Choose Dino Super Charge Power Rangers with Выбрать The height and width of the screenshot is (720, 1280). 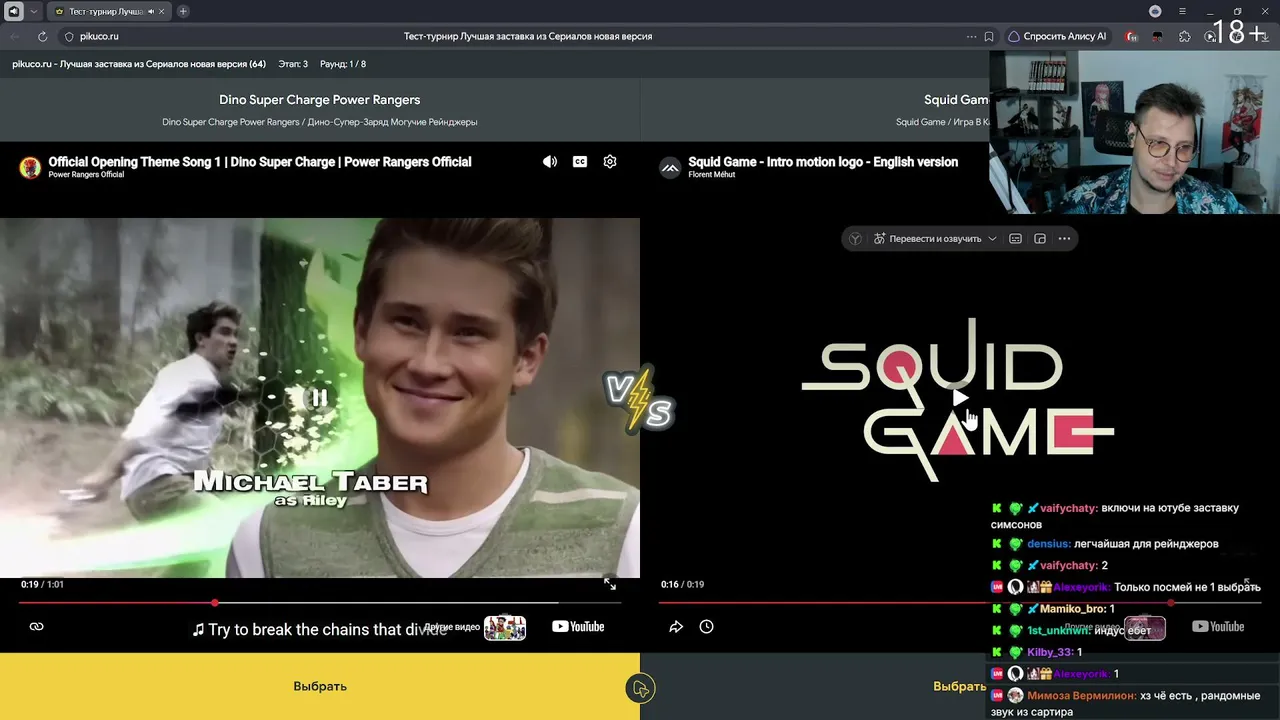[320, 686]
